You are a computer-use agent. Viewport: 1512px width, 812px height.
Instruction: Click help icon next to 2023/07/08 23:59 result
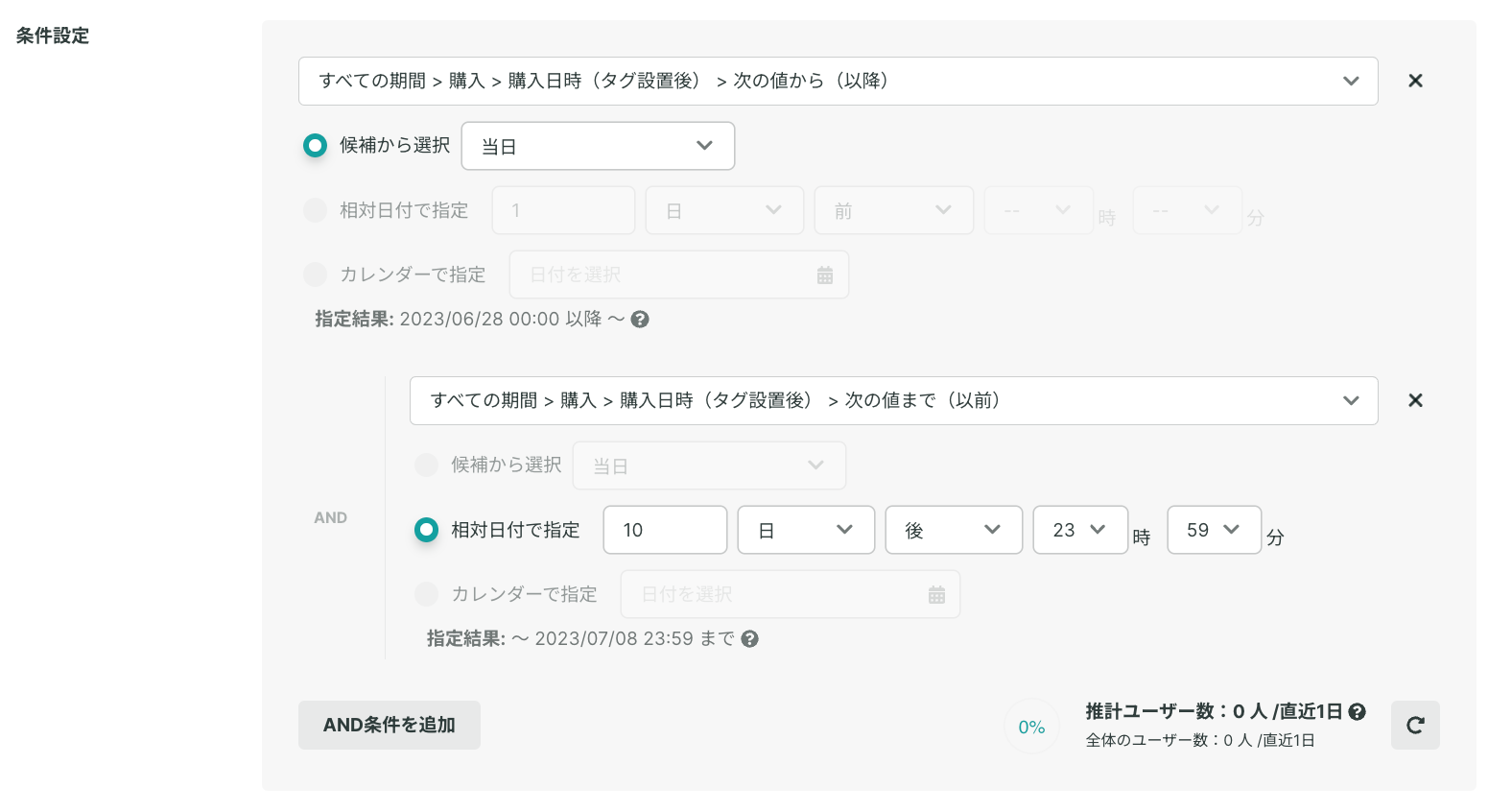click(x=750, y=639)
